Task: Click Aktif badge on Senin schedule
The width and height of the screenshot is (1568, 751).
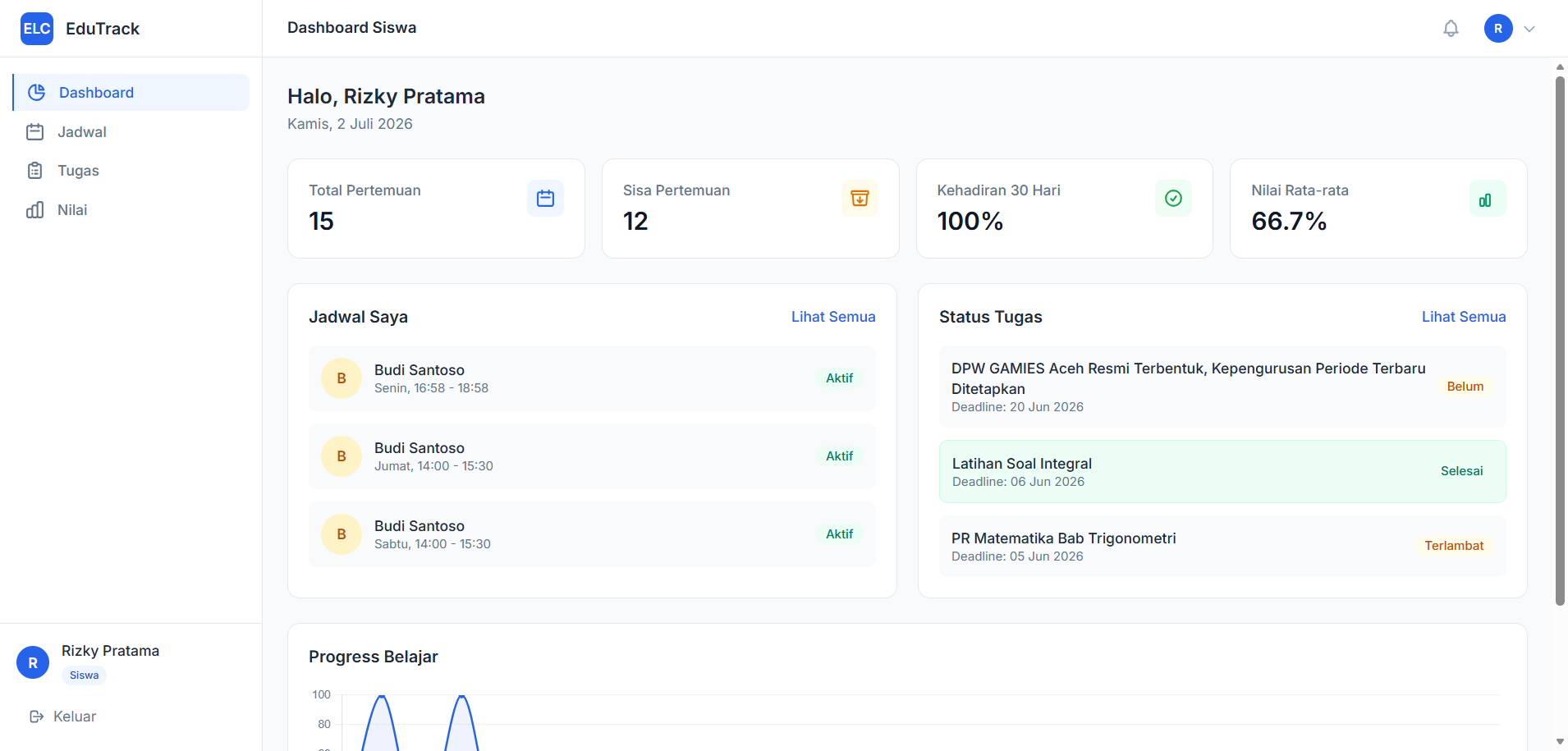Action: pos(840,378)
